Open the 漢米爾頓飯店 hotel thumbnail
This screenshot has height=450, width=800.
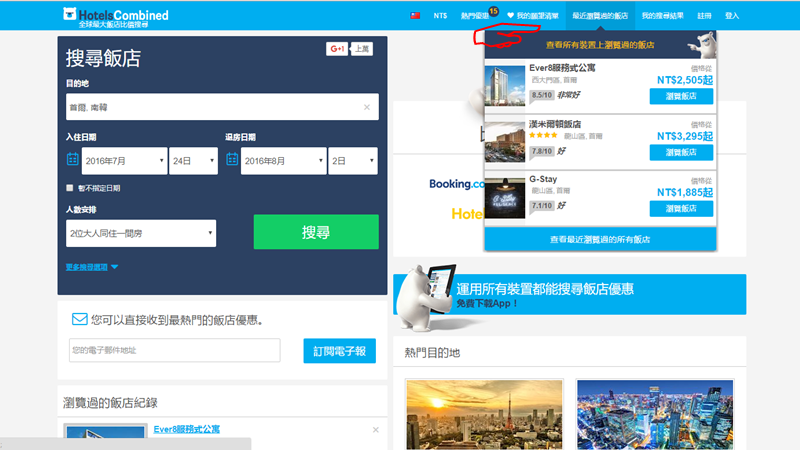[x=505, y=142]
